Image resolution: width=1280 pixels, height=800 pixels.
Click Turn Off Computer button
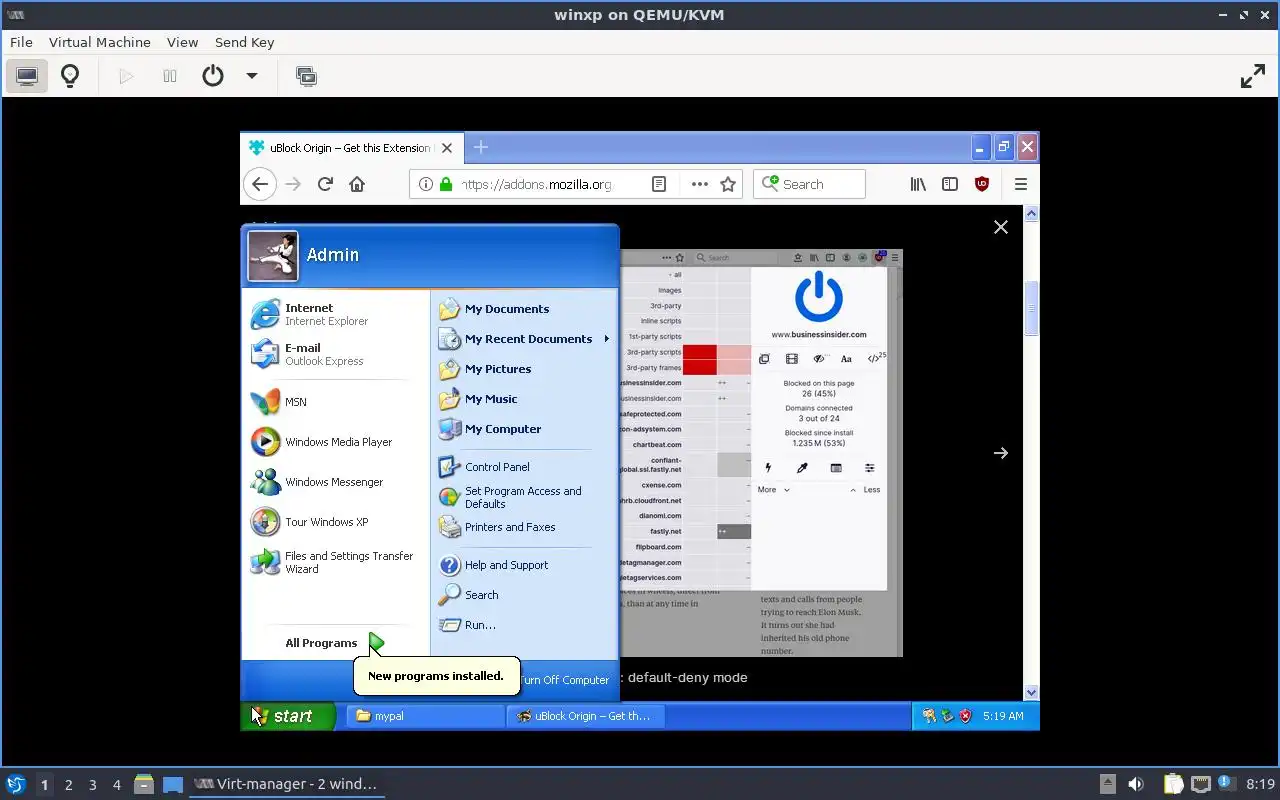[x=564, y=680]
